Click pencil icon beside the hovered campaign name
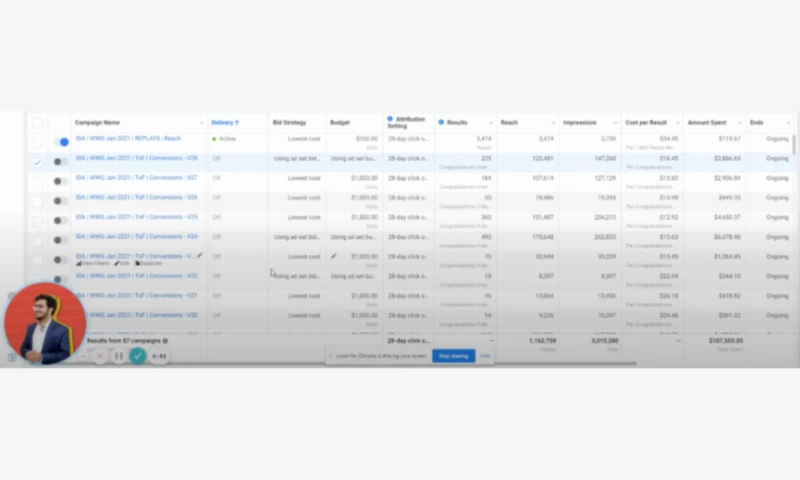Viewport: 800px width, 480px height. coord(200,256)
